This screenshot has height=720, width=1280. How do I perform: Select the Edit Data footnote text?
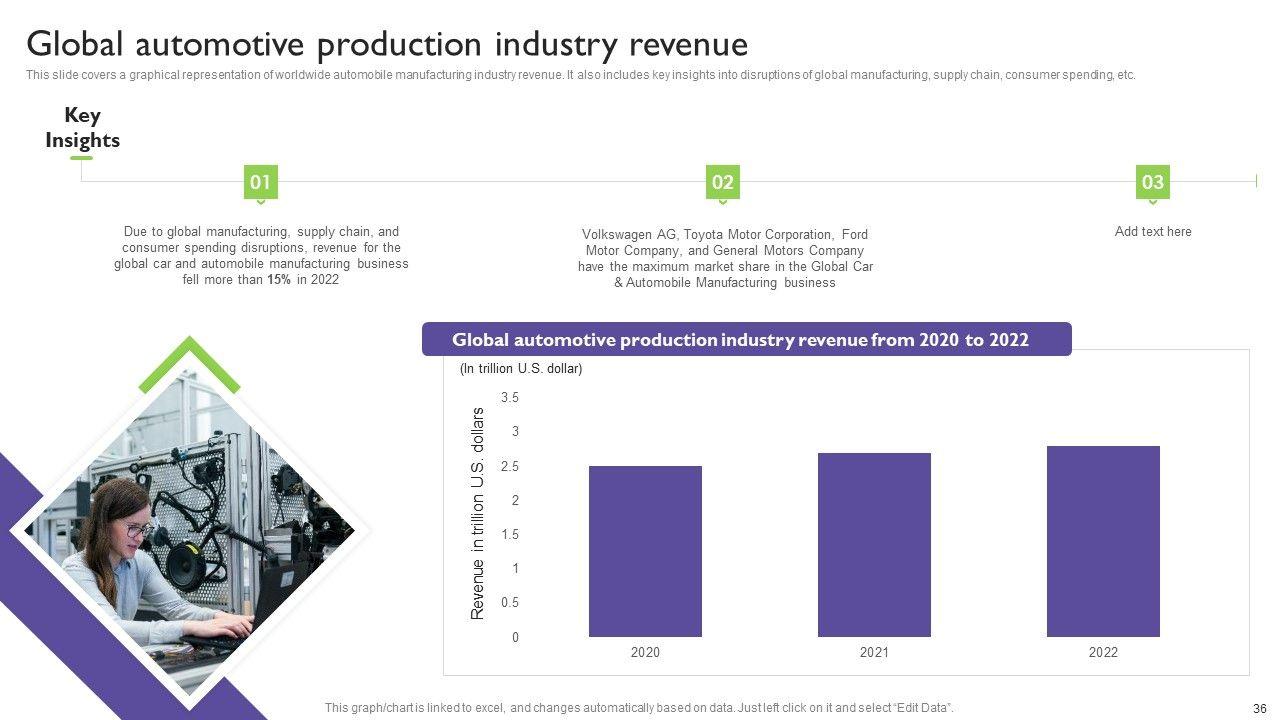[639, 708]
